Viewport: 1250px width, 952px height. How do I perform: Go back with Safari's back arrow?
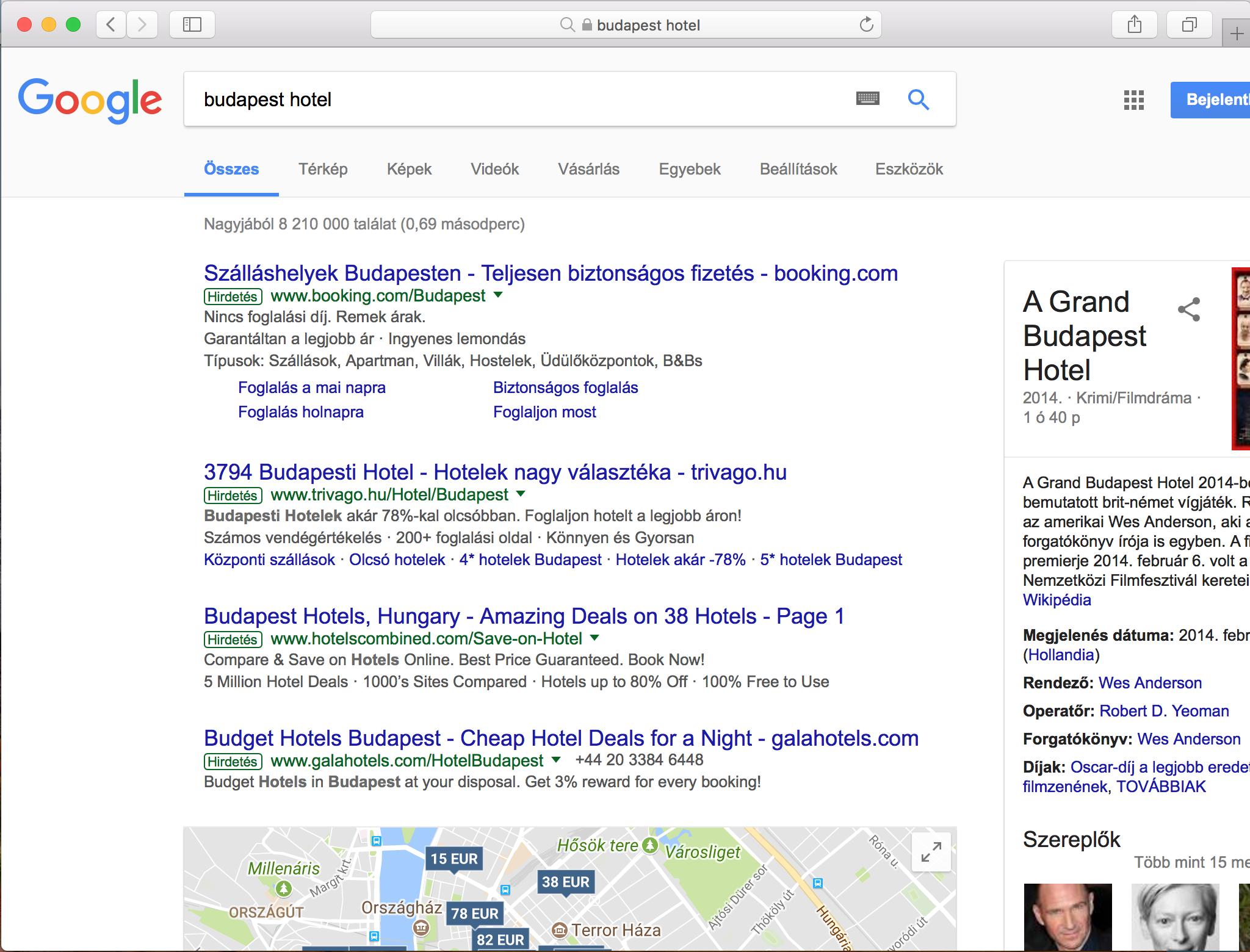click(x=111, y=24)
